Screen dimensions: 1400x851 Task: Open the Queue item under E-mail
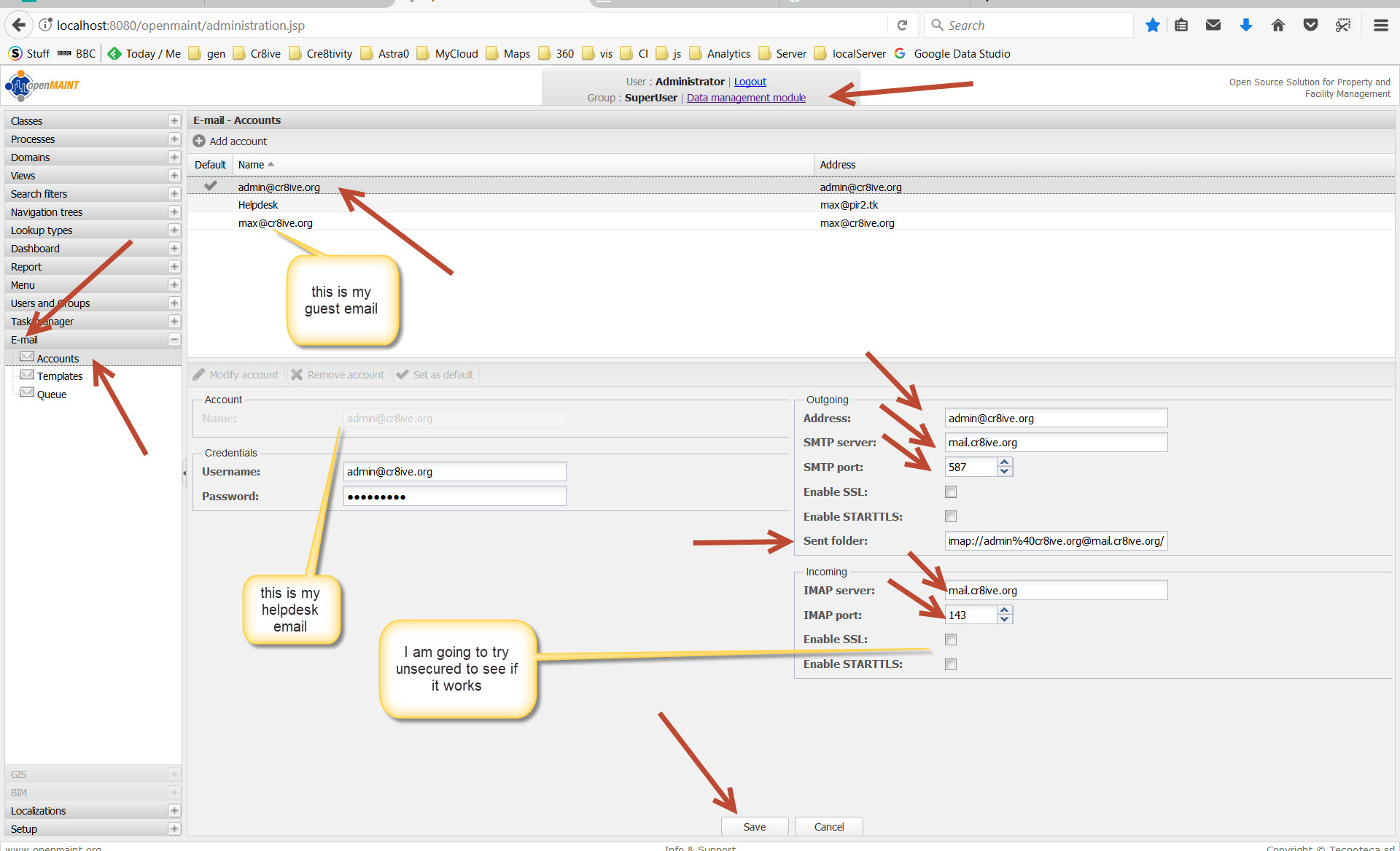[x=52, y=395]
